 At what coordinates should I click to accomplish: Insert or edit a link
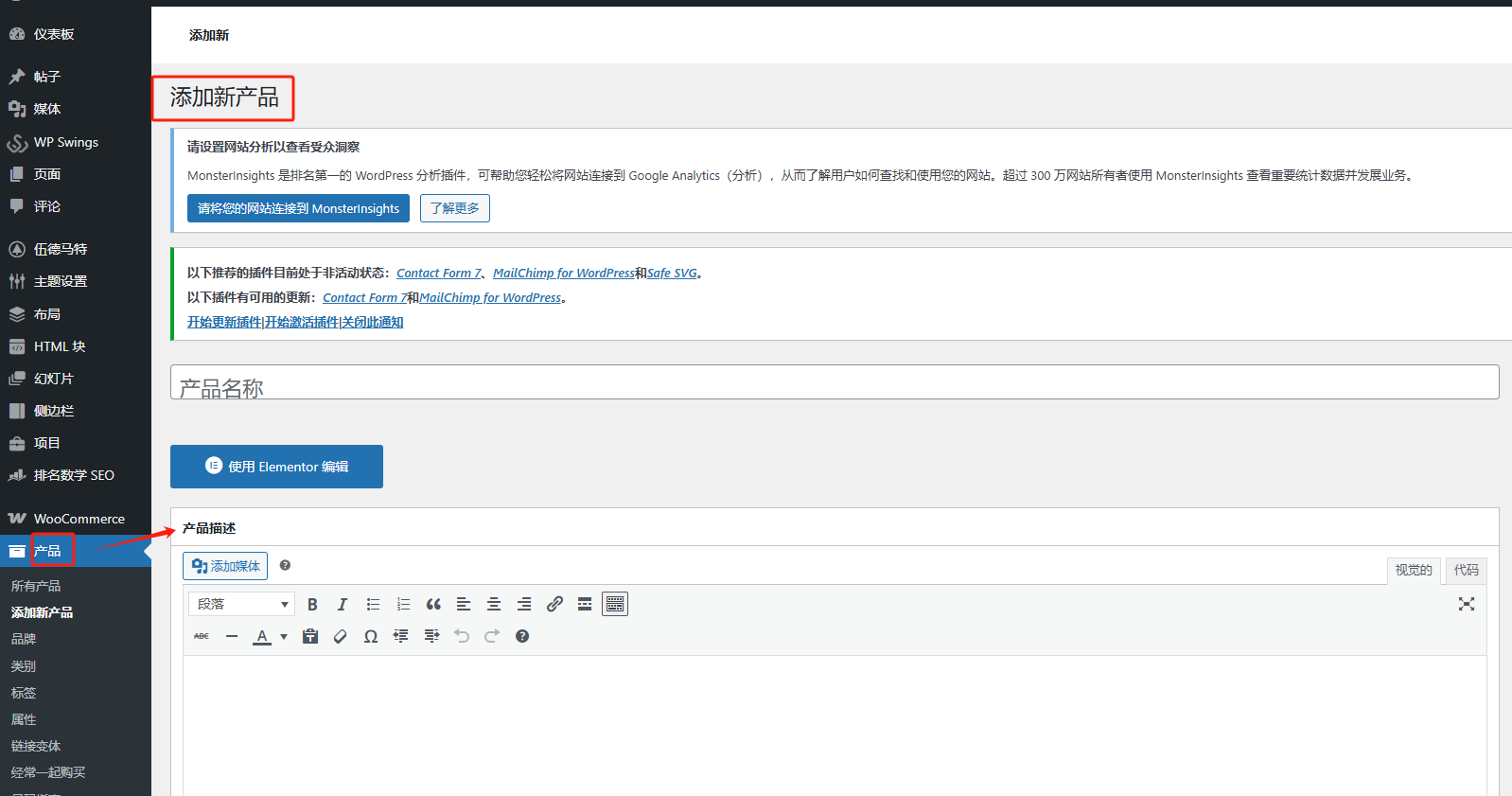point(554,604)
